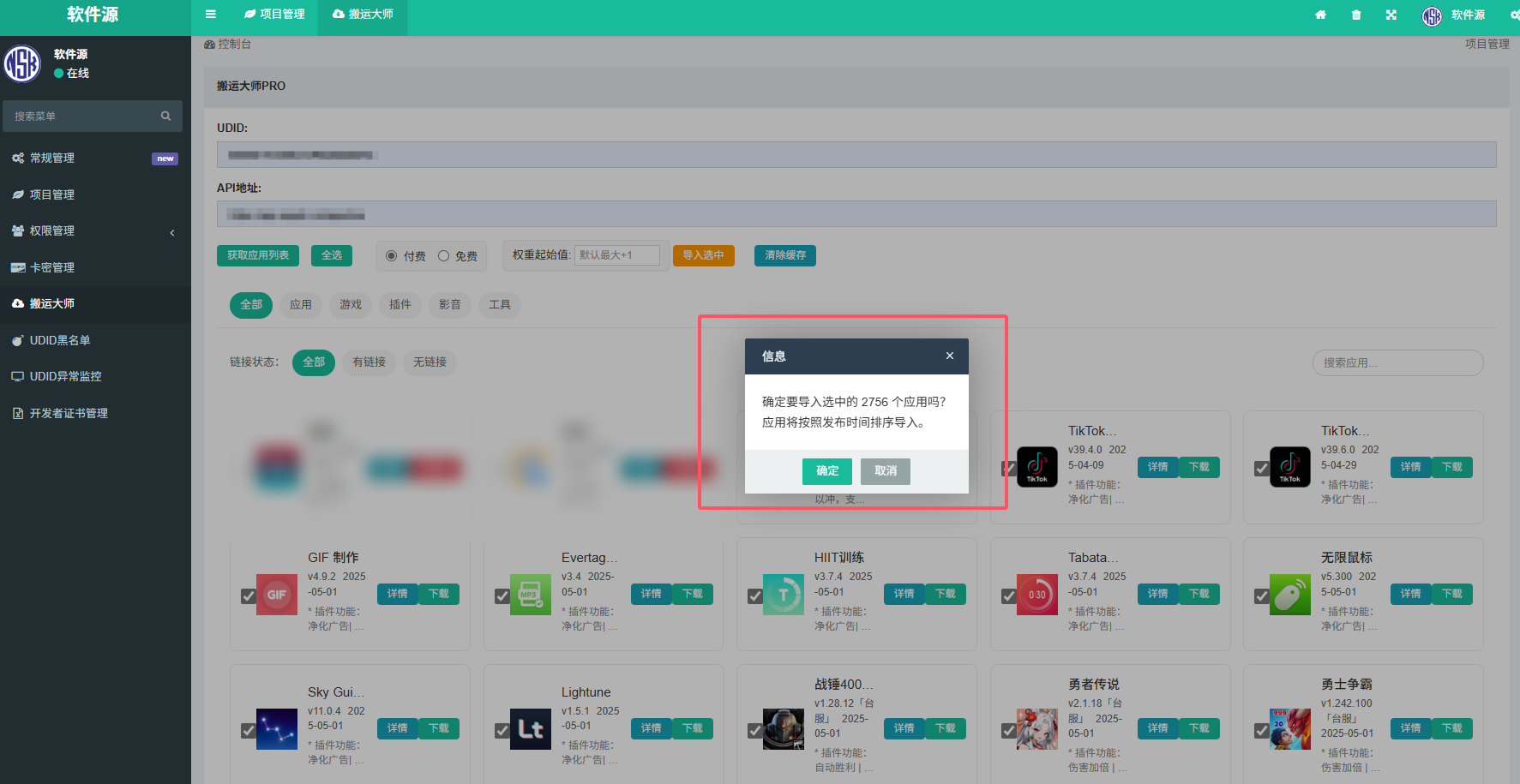Toggle fullscreen icon in top bar
Viewport: 1520px width, 784px height.
pyautogui.click(x=1391, y=15)
